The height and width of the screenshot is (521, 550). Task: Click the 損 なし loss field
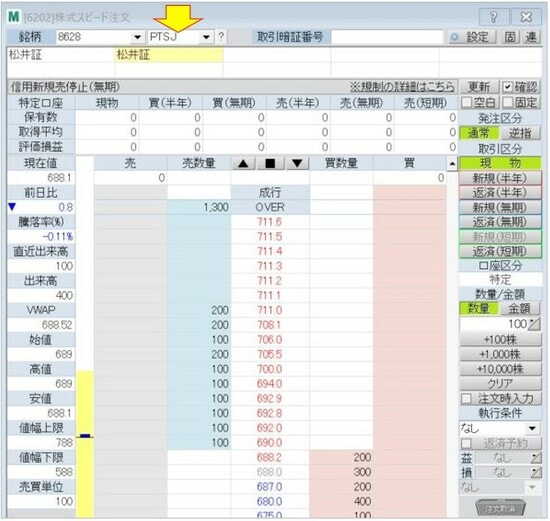coord(502,473)
